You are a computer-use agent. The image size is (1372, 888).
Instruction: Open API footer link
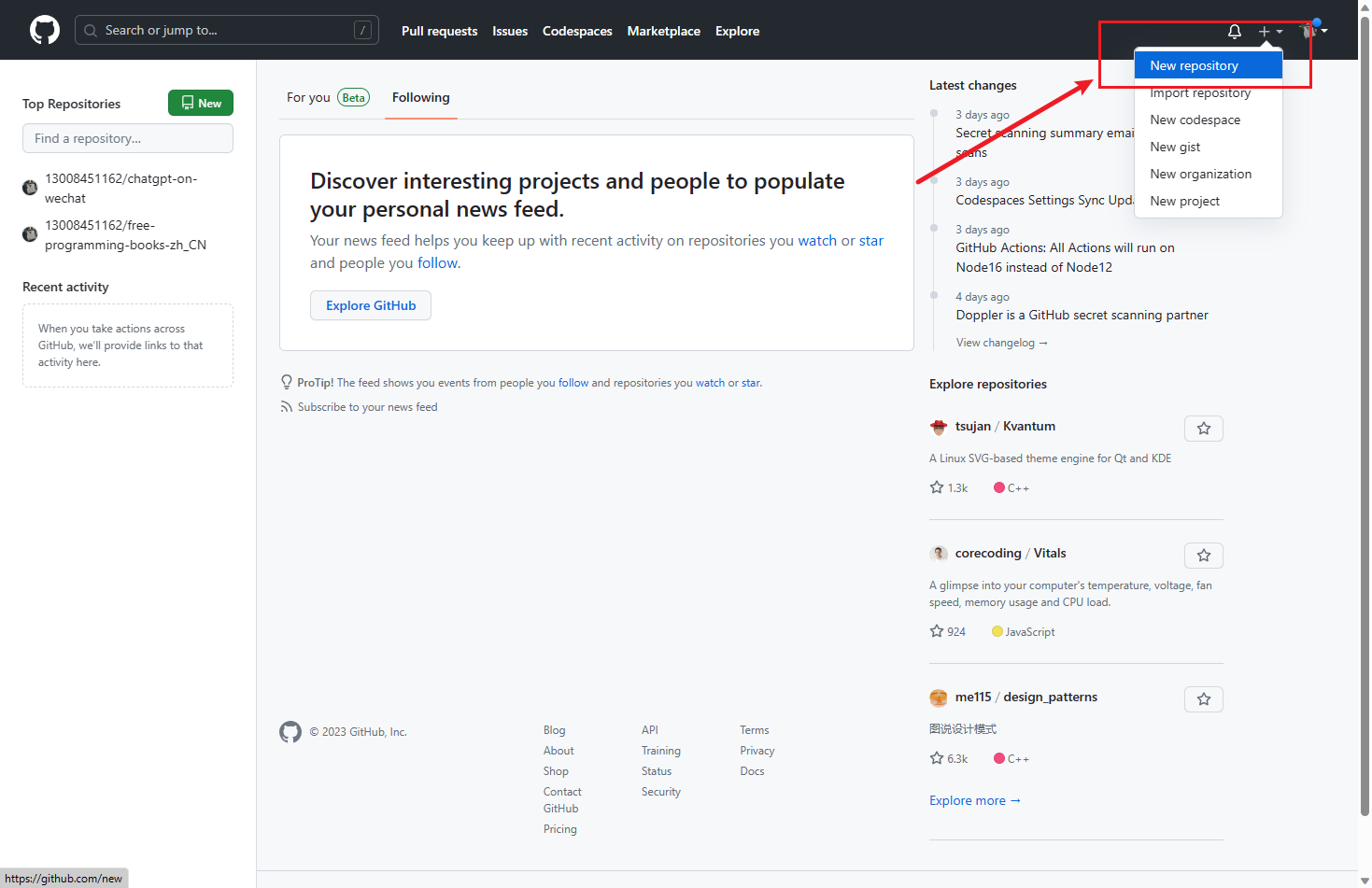(650, 730)
